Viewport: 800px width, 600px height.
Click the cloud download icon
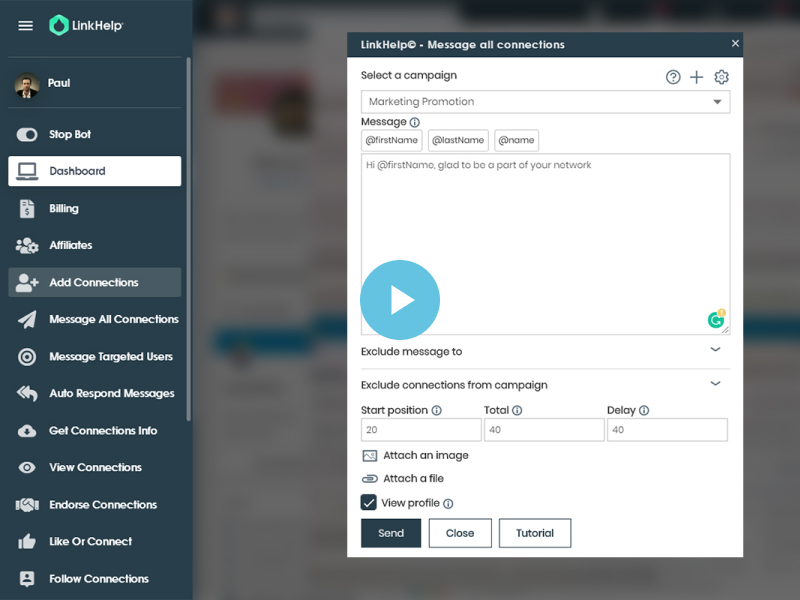coord(27,431)
